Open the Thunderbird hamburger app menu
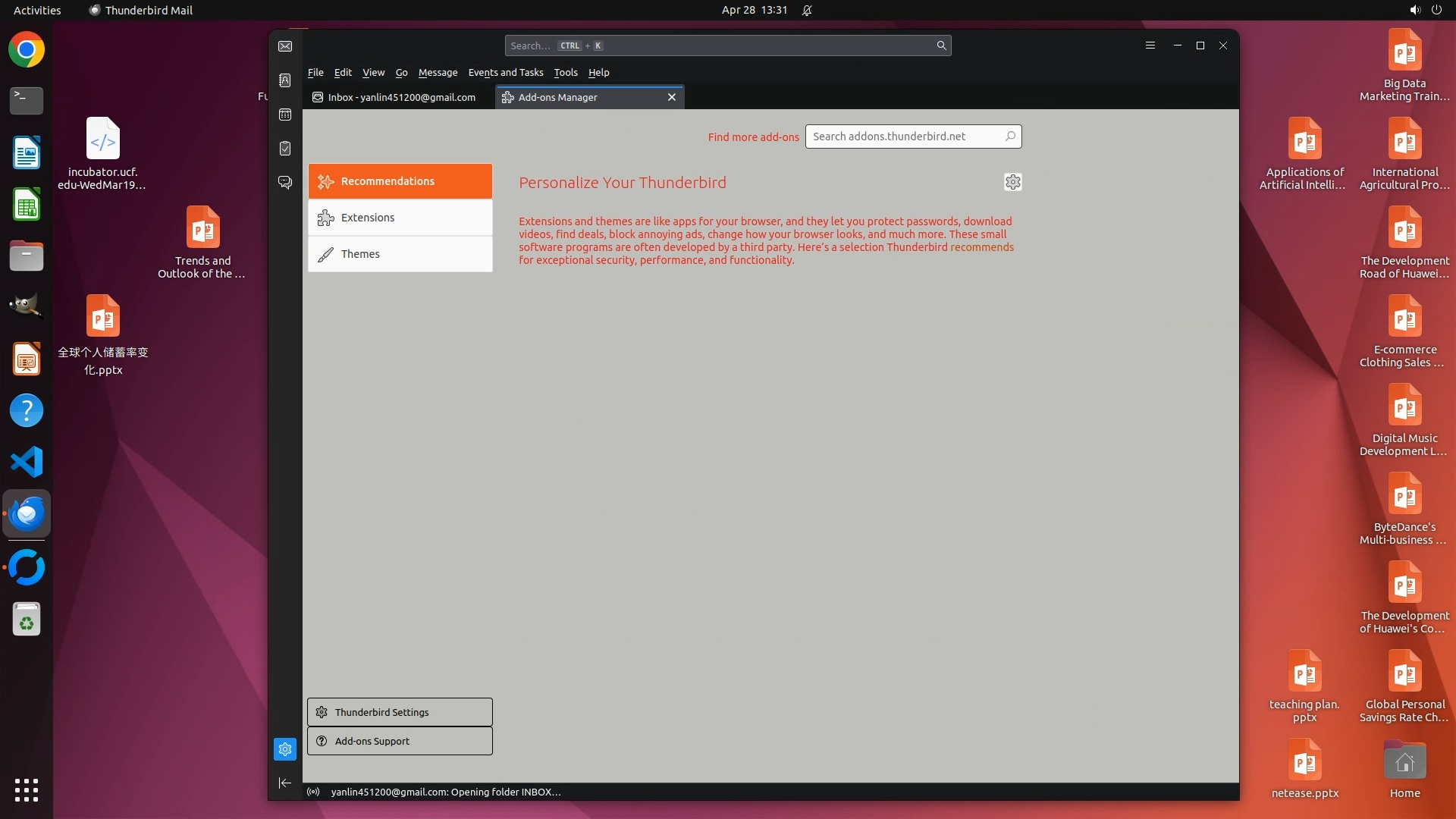 coord(1150,45)
